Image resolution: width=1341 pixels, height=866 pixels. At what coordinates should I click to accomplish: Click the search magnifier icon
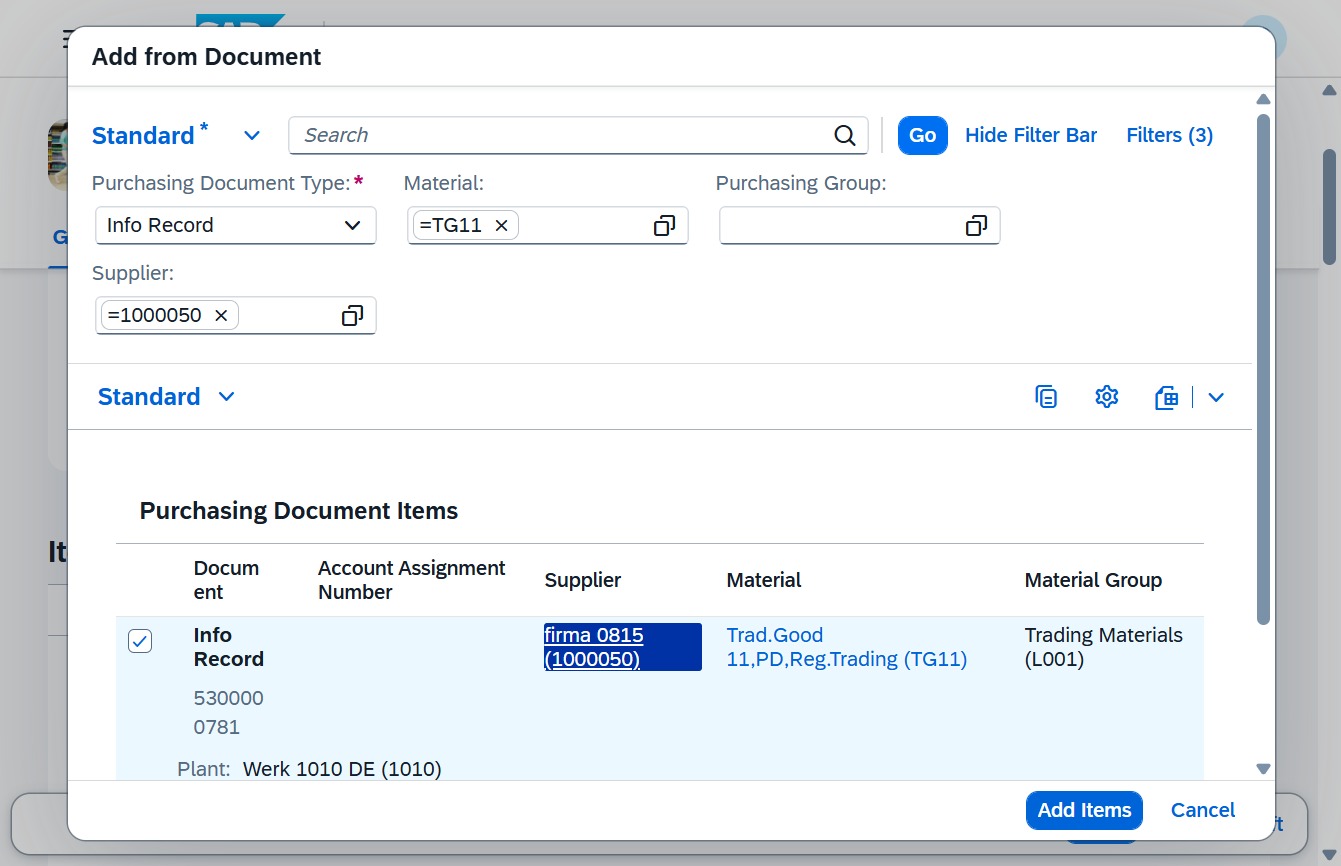coord(845,136)
